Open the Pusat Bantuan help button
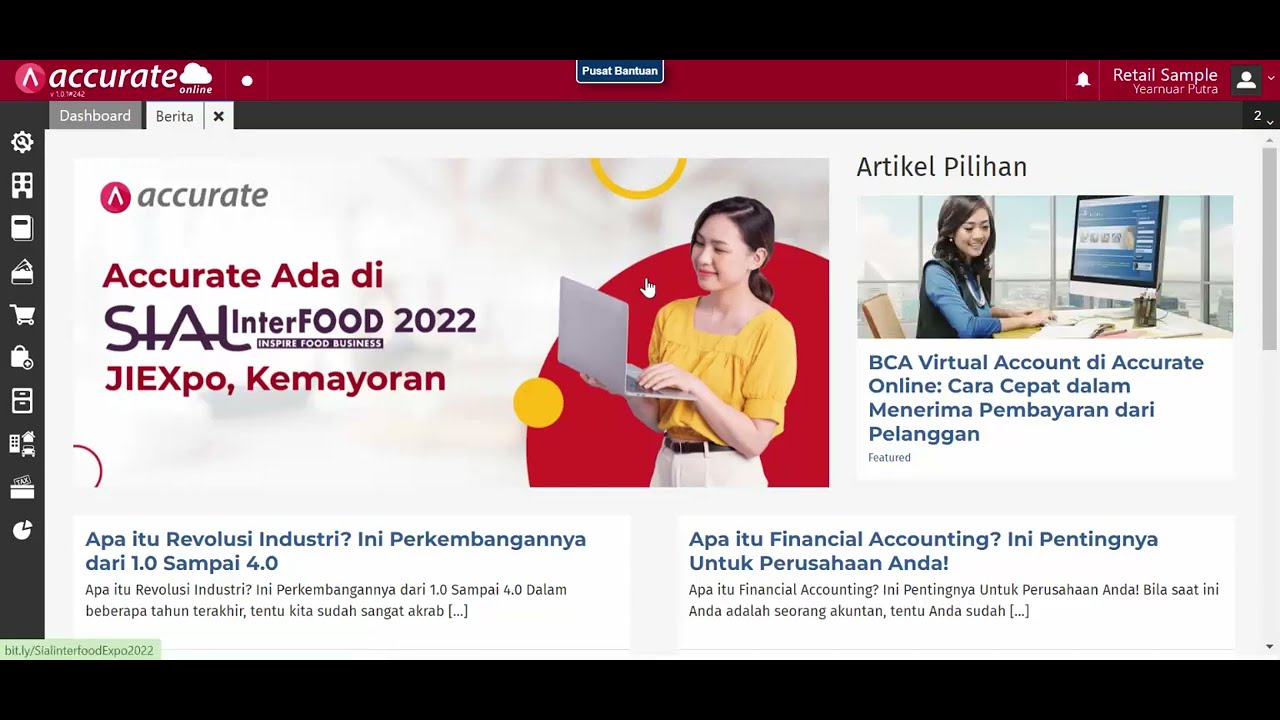The height and width of the screenshot is (720, 1280). [620, 71]
